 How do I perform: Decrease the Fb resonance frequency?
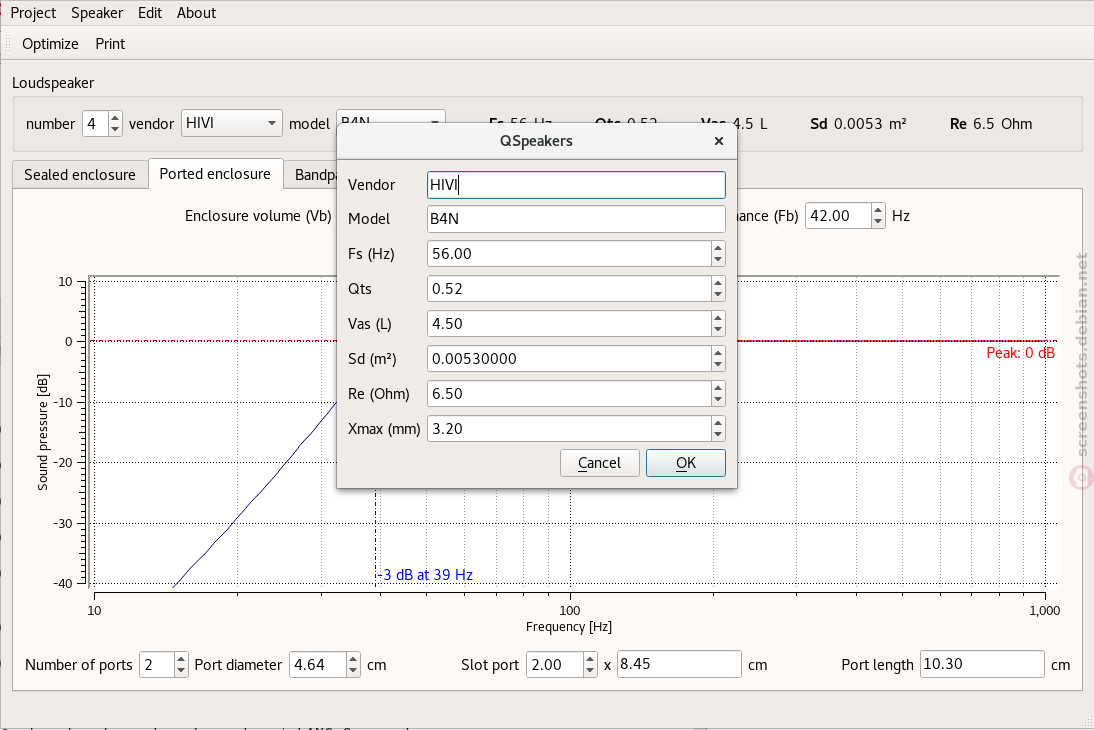pyautogui.click(x=878, y=222)
